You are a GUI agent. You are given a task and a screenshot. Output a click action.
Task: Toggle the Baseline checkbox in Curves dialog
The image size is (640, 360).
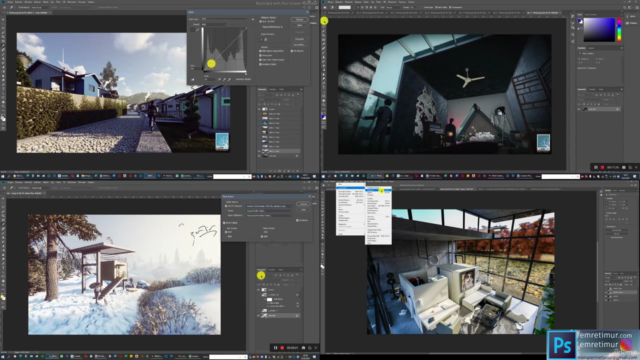click(260, 60)
